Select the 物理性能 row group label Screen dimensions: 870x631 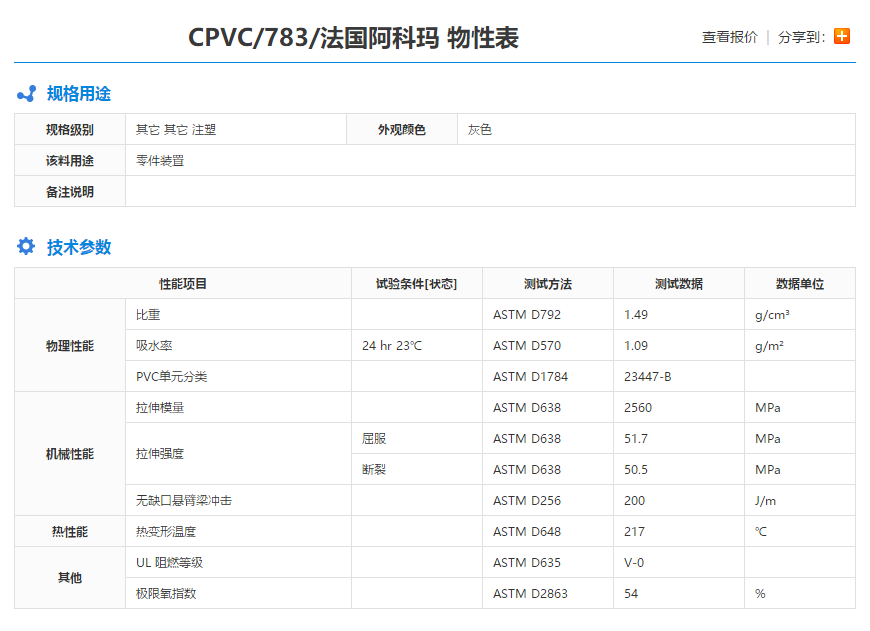click(x=69, y=344)
